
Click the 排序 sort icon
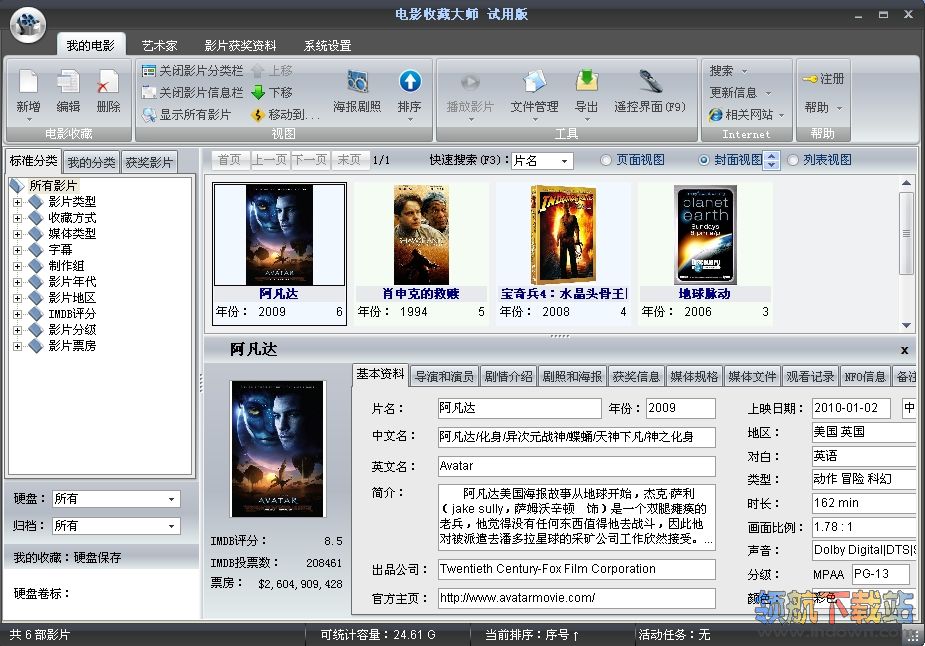(409, 81)
